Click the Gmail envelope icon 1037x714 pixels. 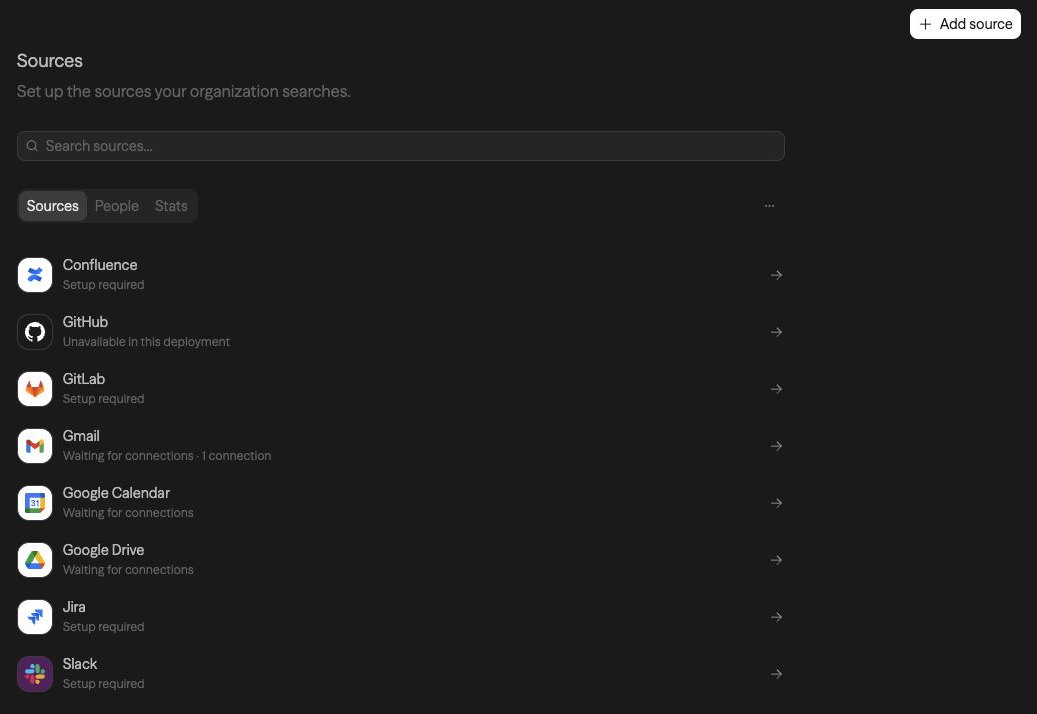[x=35, y=446]
